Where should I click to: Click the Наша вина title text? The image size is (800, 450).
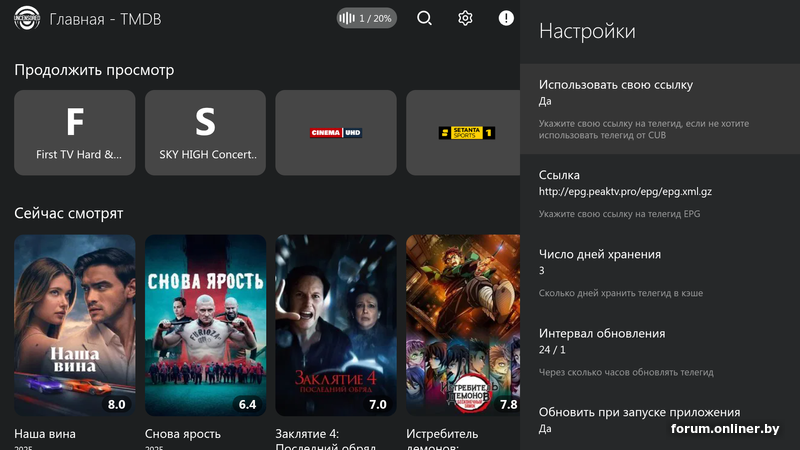tap(45, 434)
